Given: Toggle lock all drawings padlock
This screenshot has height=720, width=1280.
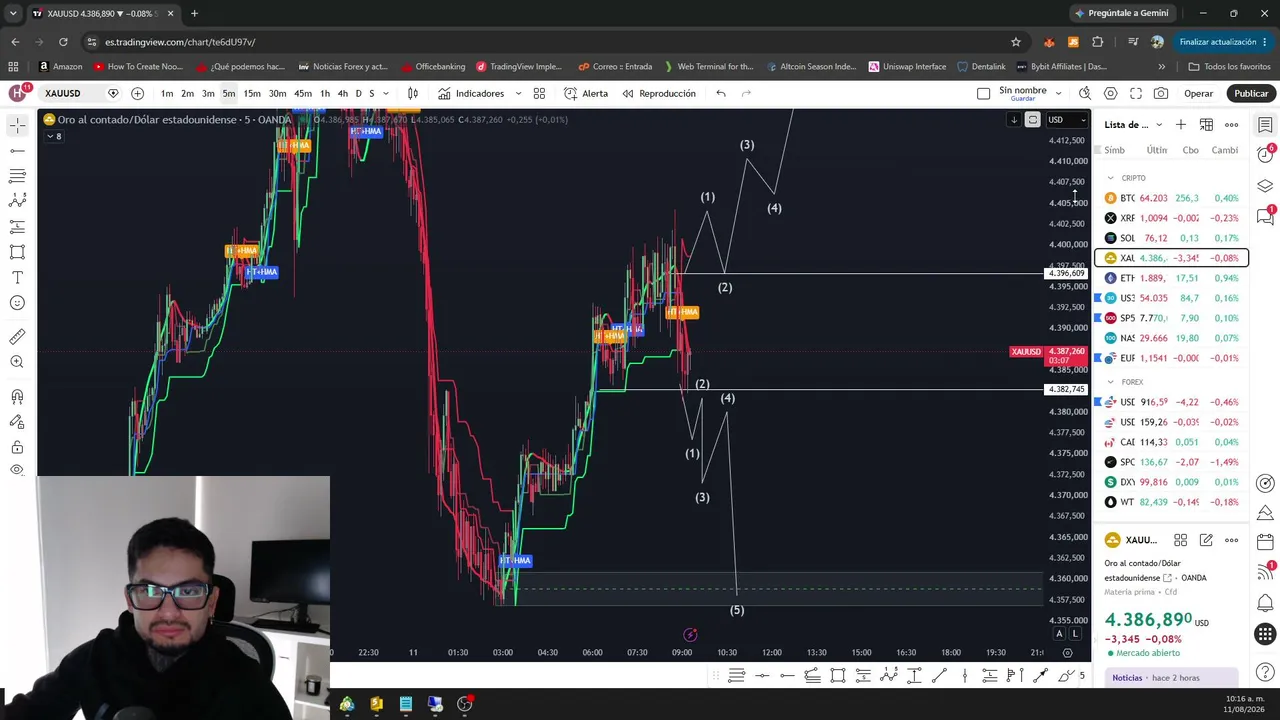Looking at the screenshot, I should point(17,447).
